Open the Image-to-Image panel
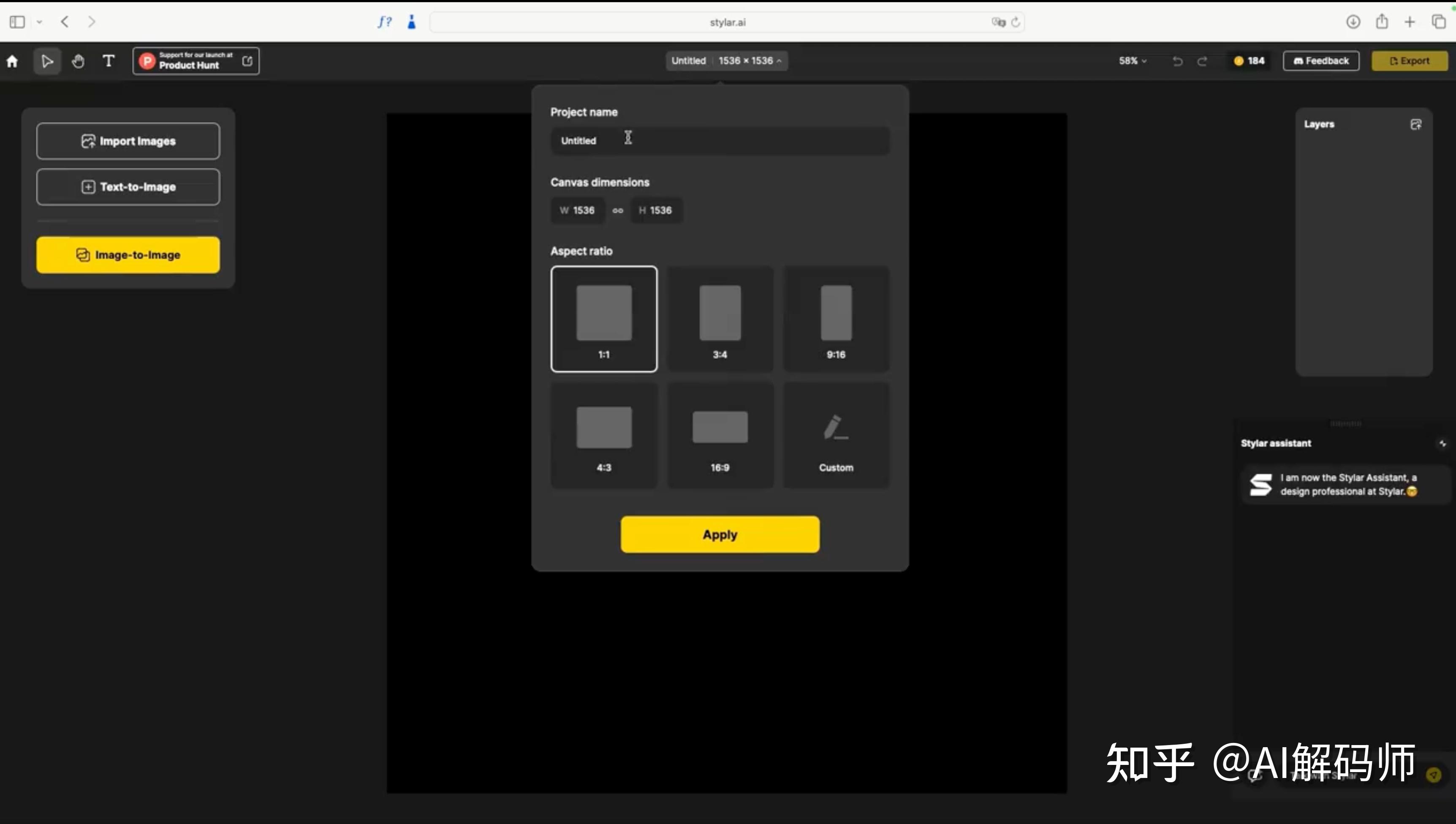 [128, 255]
